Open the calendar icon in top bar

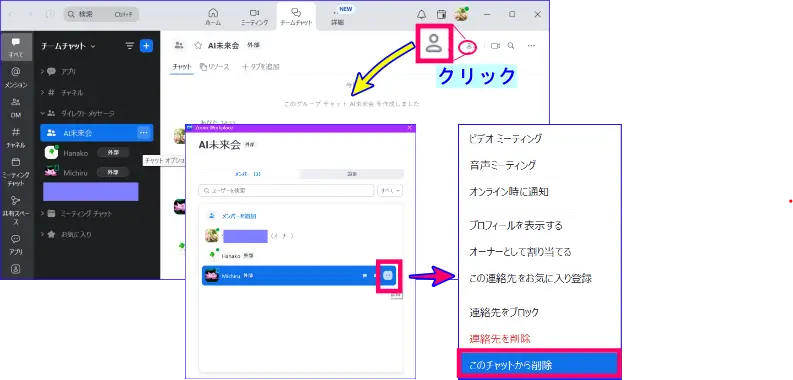[x=442, y=15]
